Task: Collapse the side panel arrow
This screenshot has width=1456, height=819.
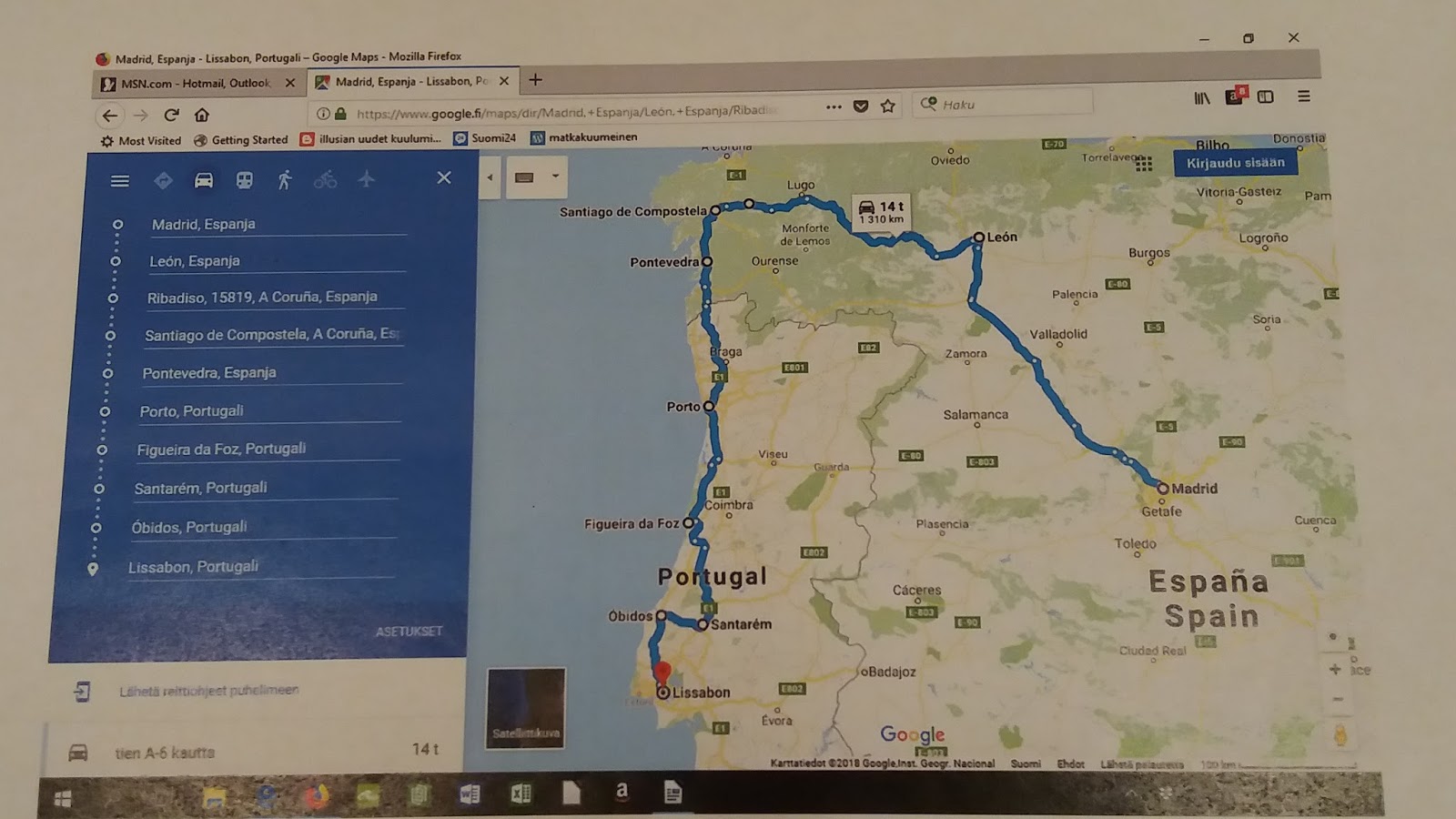Action: pos(490,177)
